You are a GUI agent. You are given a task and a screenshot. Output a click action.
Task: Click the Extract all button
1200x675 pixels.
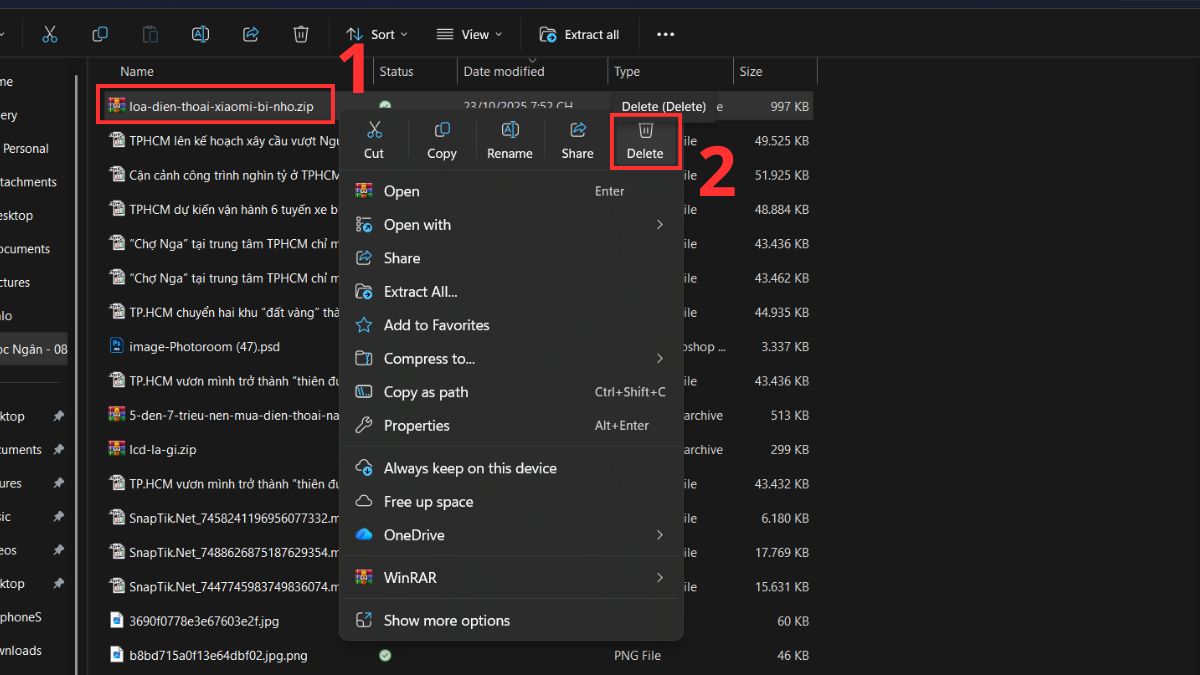coord(580,33)
